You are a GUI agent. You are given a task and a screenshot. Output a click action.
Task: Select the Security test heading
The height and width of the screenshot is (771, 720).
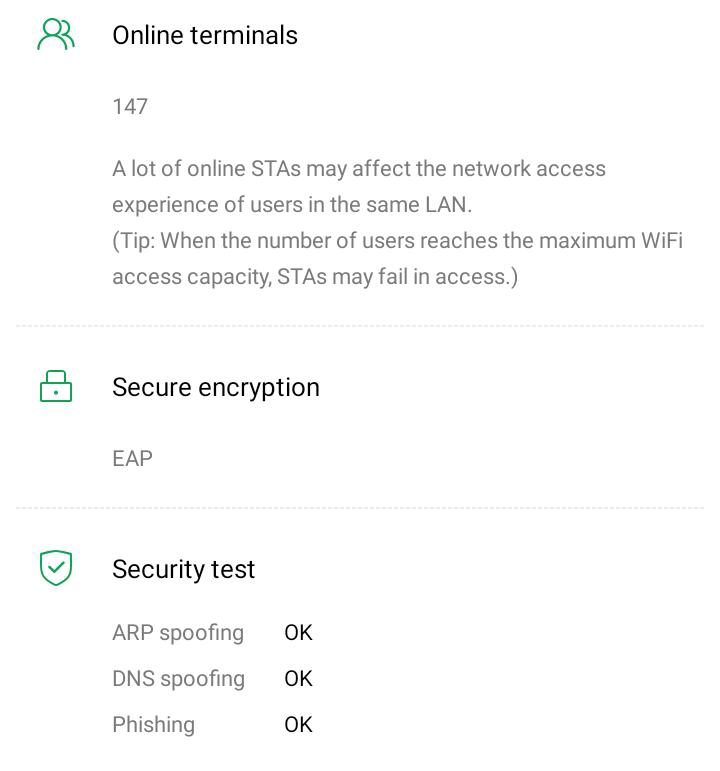click(x=184, y=569)
